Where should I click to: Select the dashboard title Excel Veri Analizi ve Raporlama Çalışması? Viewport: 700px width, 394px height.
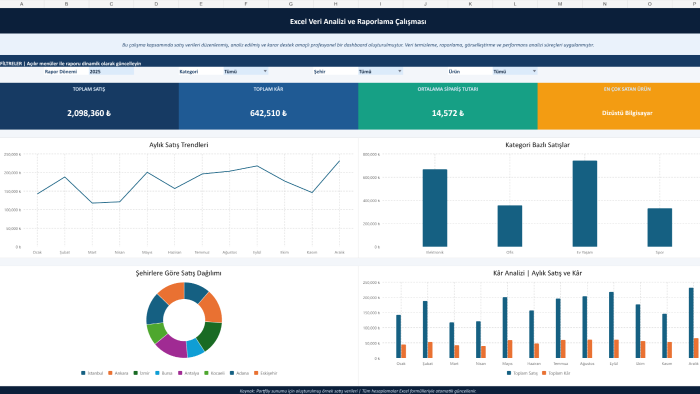coord(358,21)
